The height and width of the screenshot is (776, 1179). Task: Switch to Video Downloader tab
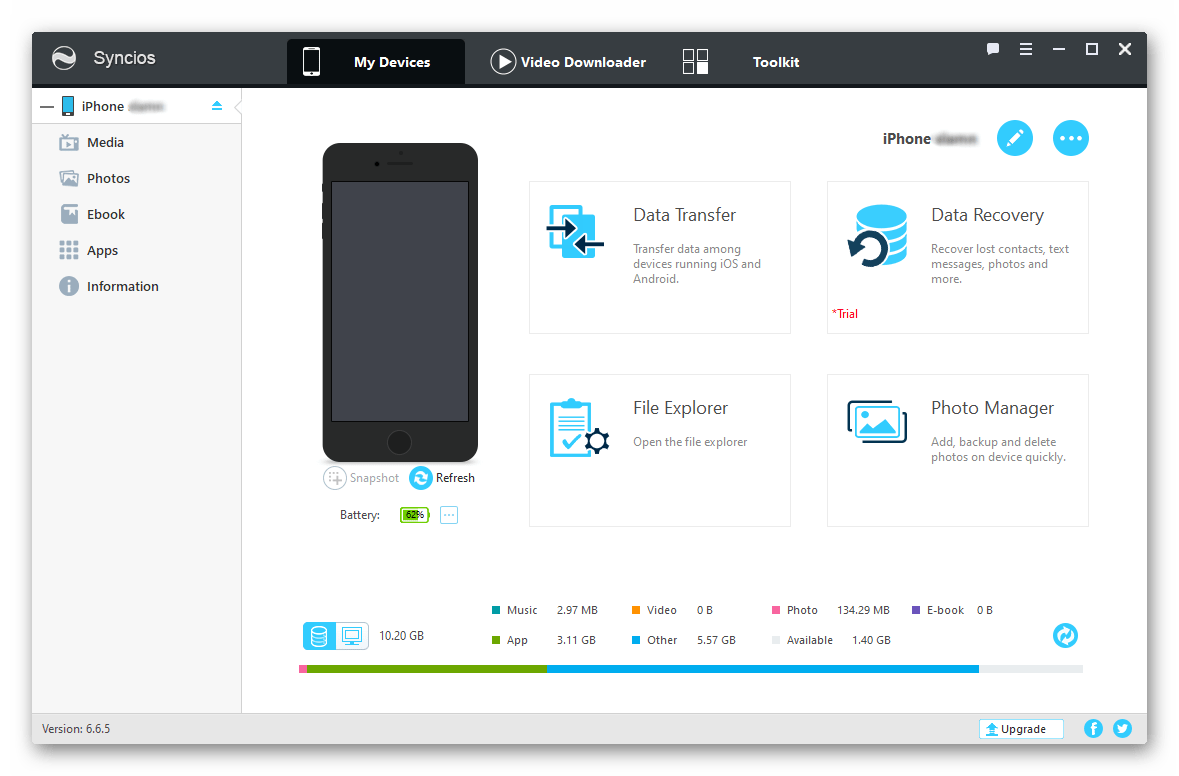(568, 62)
